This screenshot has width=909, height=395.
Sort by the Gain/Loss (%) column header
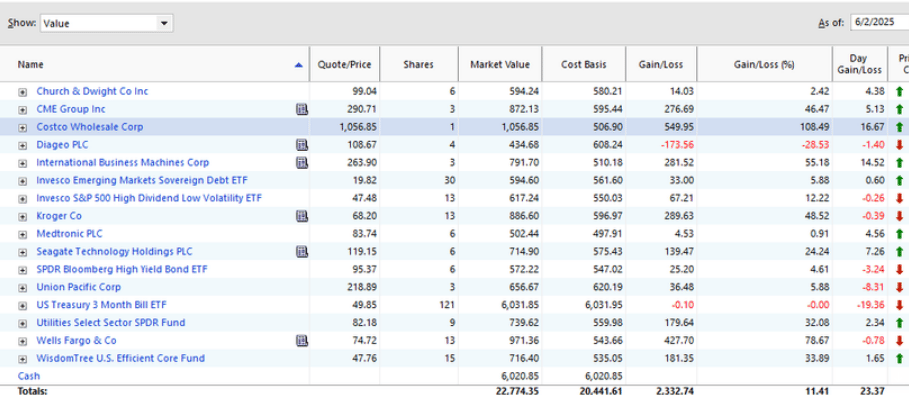coord(764,64)
